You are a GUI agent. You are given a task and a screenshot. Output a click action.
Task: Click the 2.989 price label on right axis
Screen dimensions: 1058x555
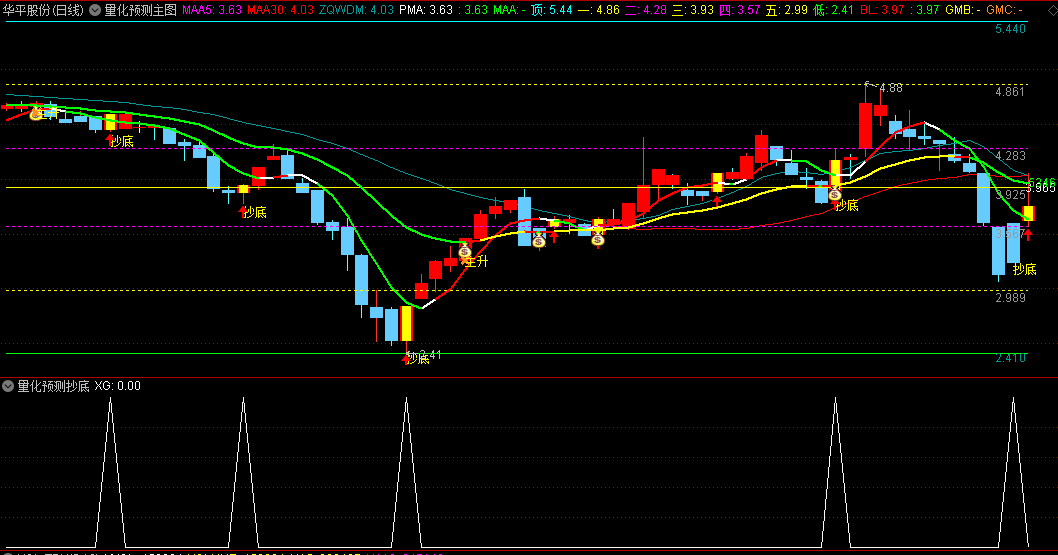click(x=1010, y=297)
